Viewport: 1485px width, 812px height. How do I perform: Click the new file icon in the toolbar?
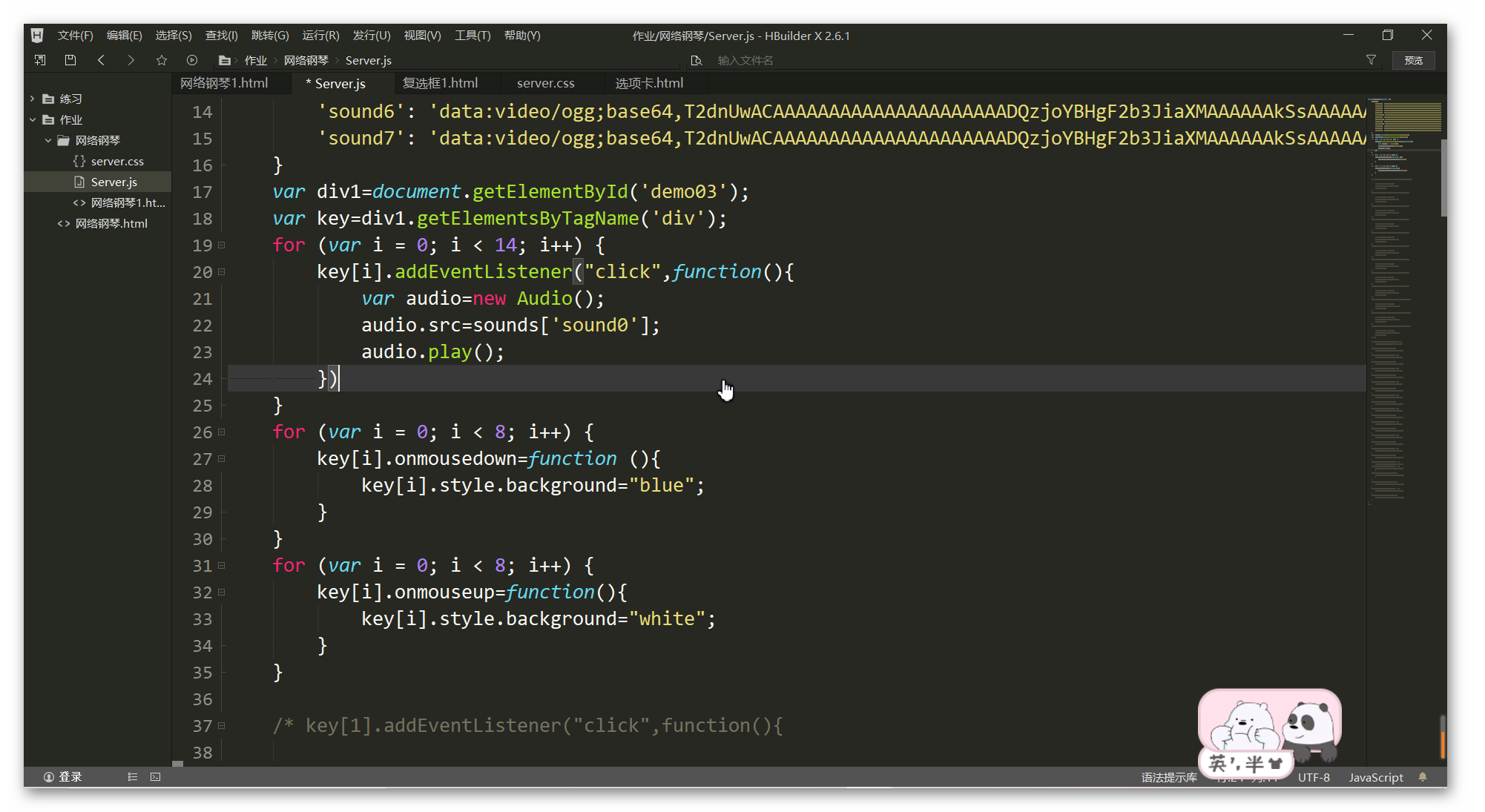40,60
